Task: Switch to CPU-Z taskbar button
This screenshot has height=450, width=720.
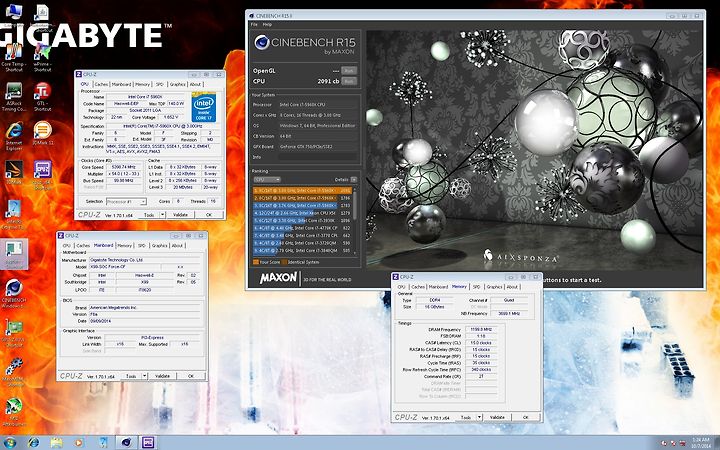Action: pos(148,443)
